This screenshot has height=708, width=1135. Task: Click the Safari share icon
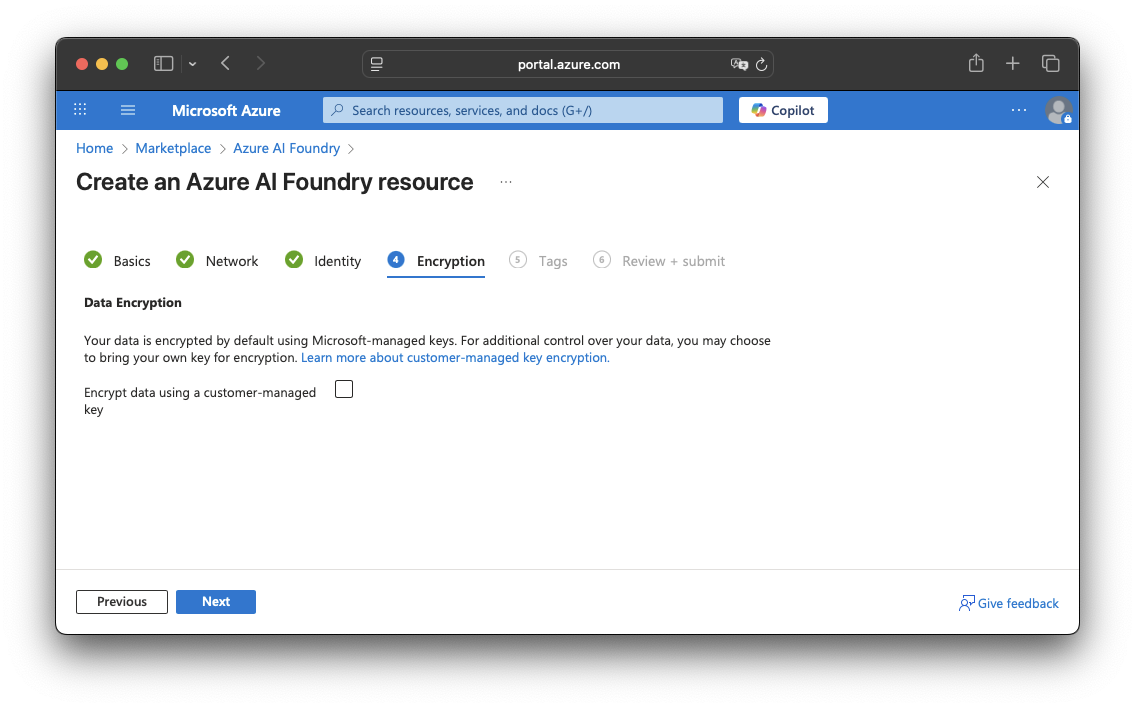click(976, 63)
